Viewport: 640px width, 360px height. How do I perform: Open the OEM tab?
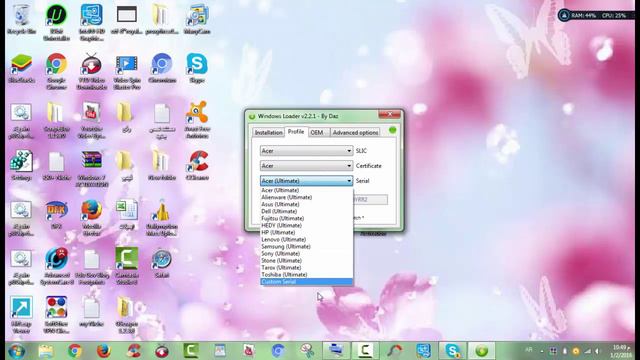click(316, 133)
